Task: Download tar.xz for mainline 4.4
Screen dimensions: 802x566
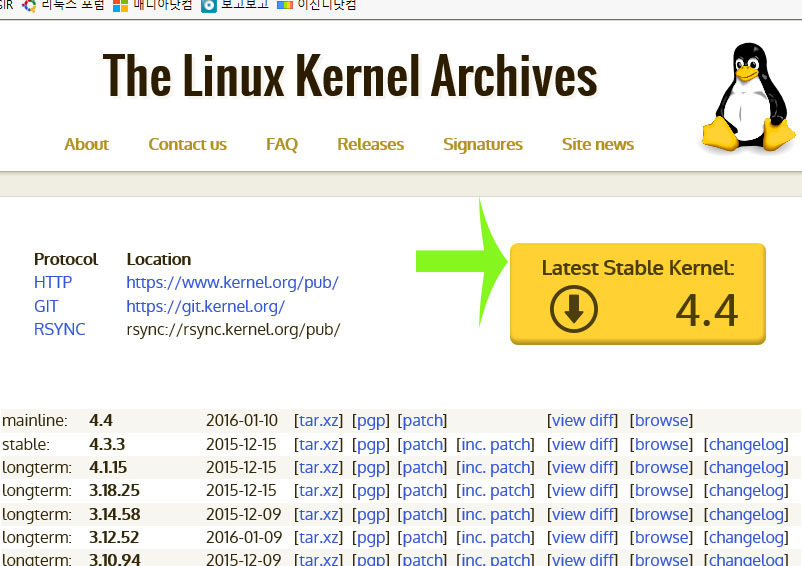Action: click(318, 420)
